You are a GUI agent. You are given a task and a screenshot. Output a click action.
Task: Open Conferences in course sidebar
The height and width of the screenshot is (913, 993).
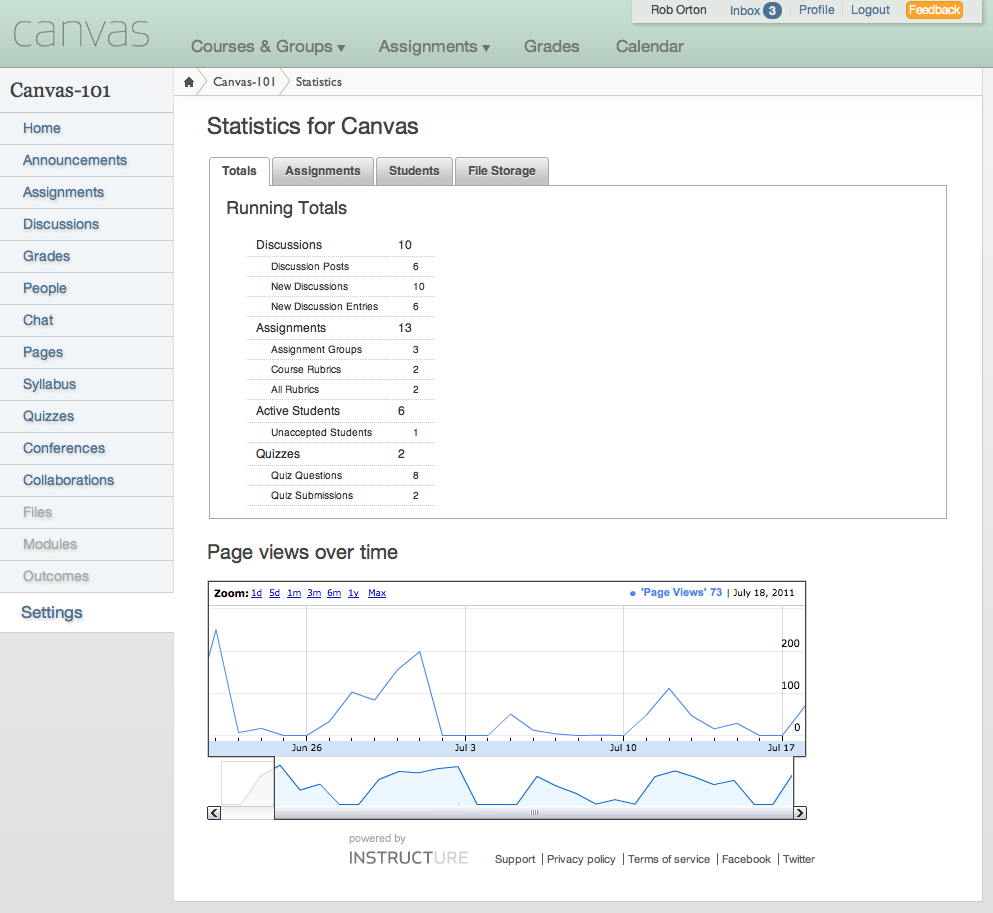87,448
